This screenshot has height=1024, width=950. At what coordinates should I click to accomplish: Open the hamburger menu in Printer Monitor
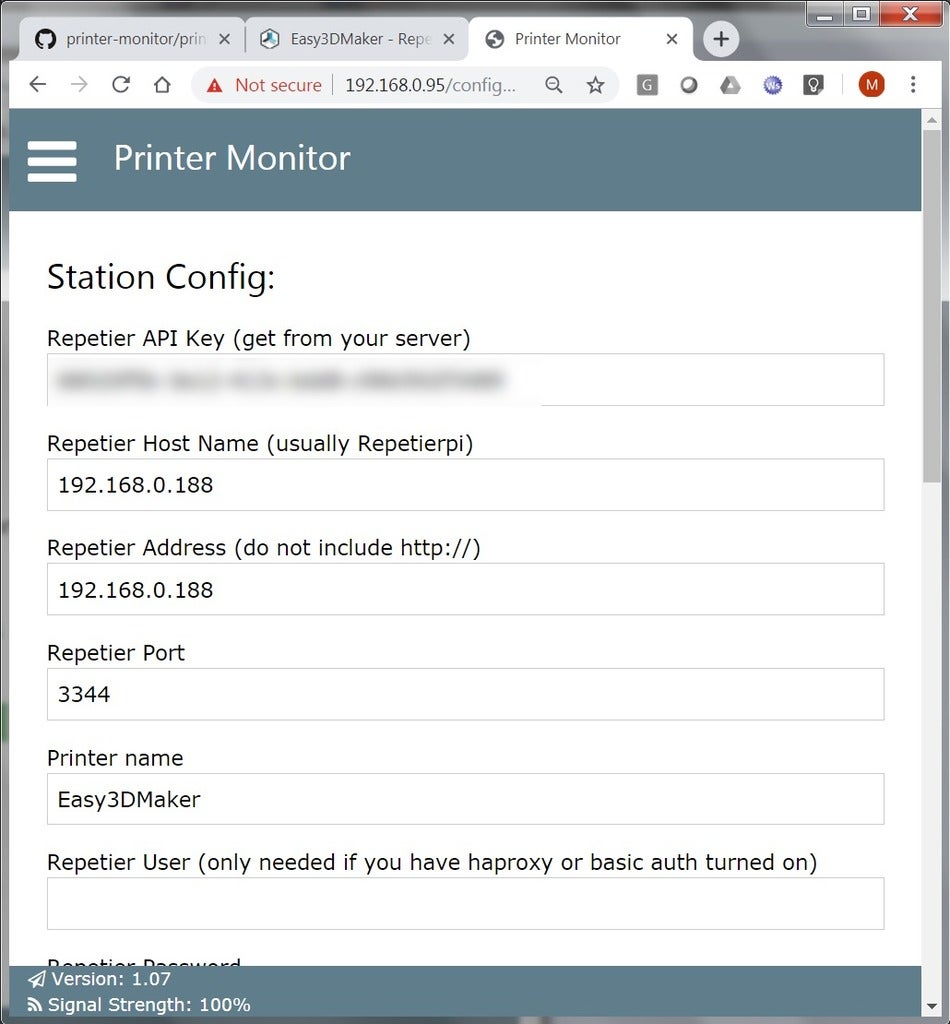[x=52, y=160]
